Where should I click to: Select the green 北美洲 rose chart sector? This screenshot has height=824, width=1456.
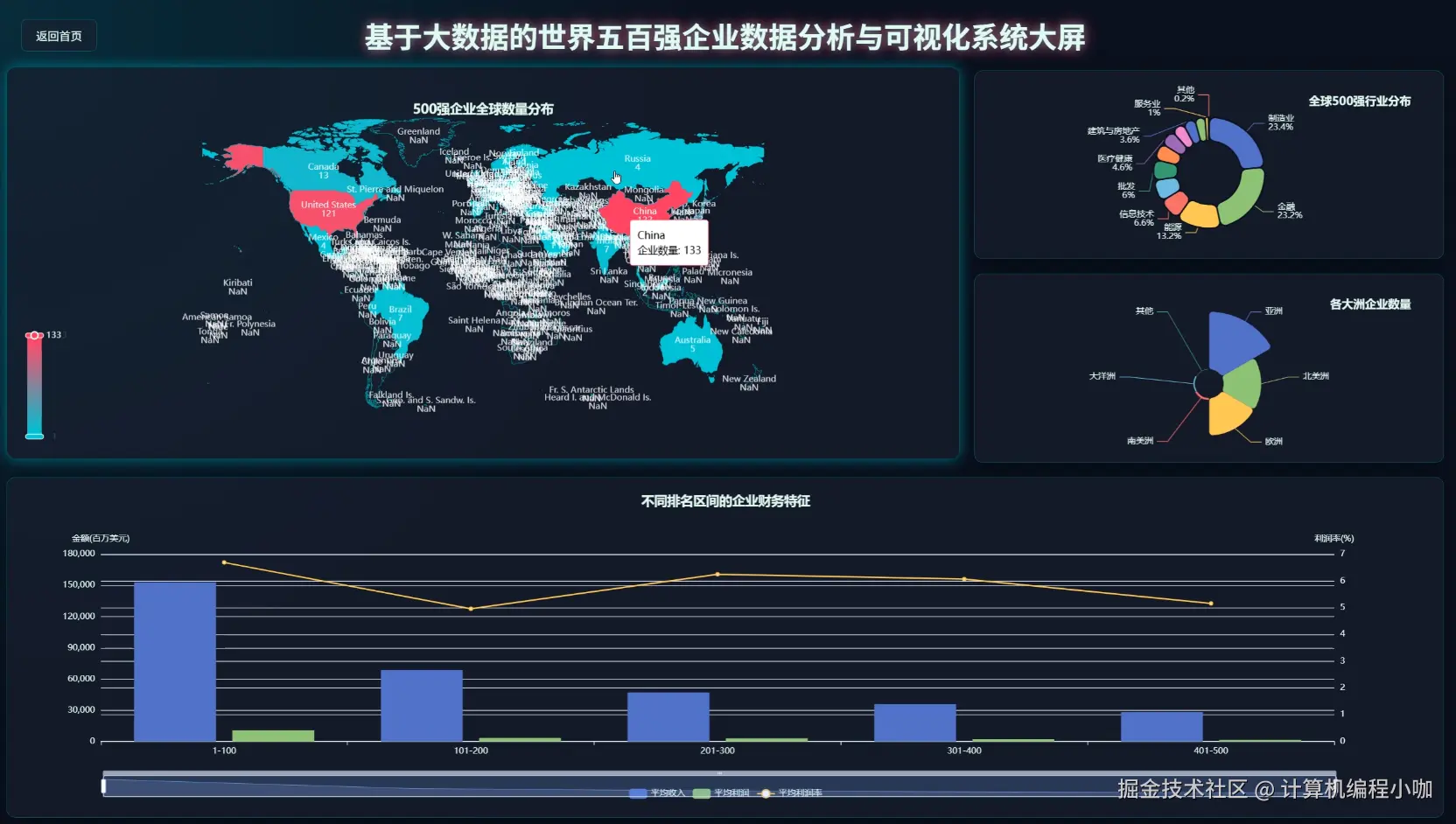(x=1244, y=384)
